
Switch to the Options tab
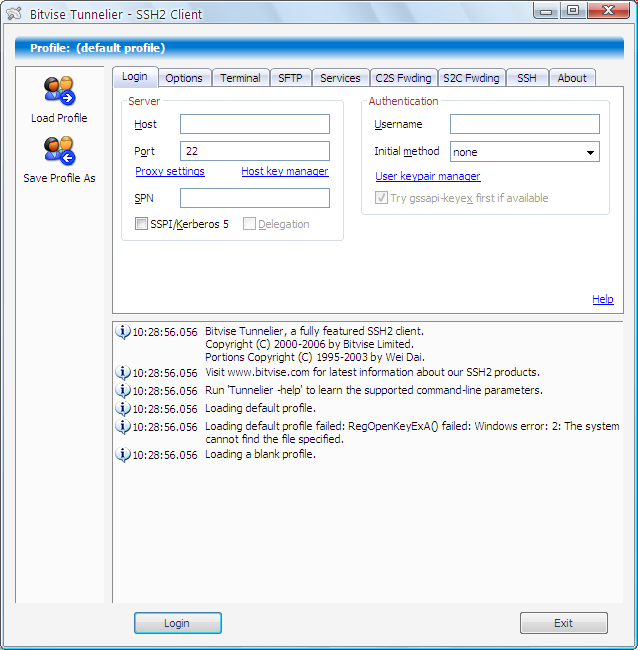point(184,78)
